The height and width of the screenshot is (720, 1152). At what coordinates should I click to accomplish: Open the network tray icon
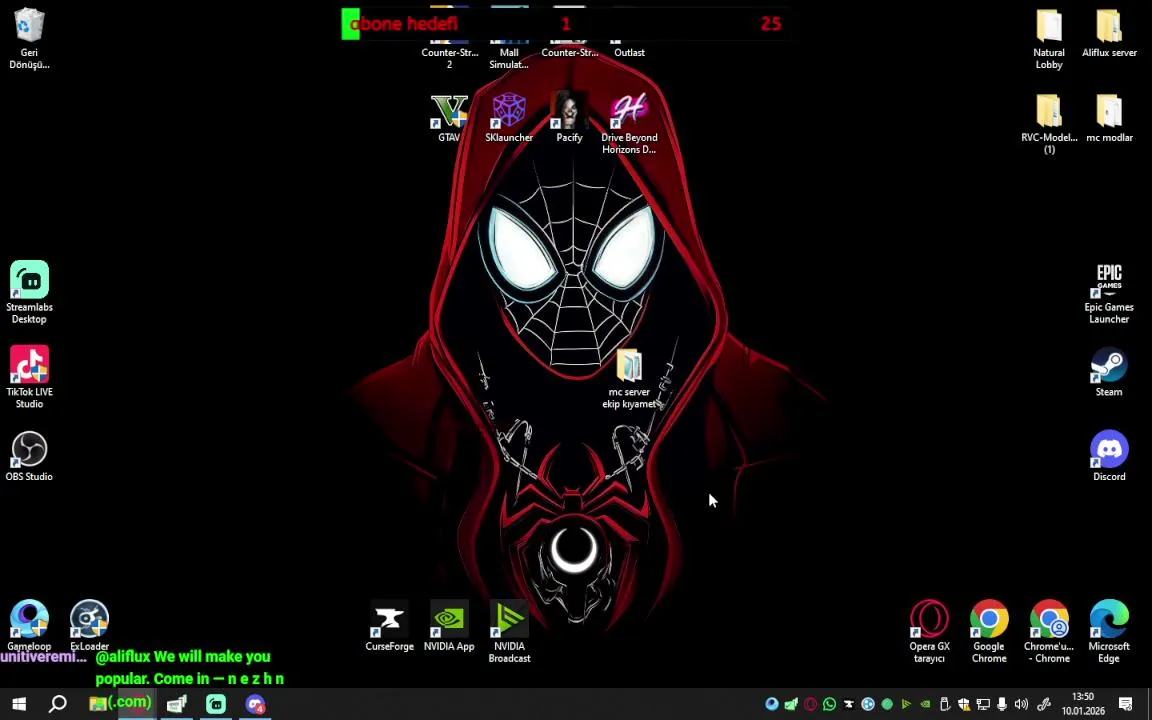[983, 704]
